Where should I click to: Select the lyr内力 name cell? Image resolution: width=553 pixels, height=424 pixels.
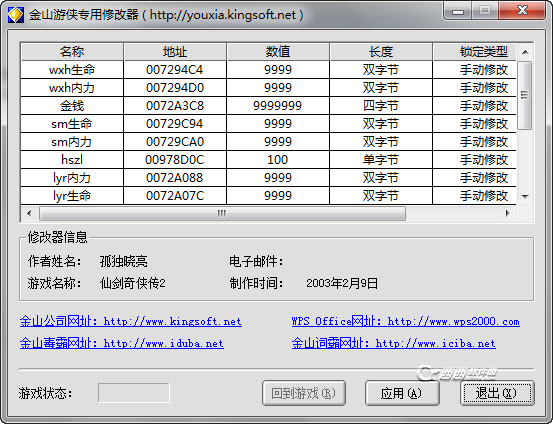(72, 178)
